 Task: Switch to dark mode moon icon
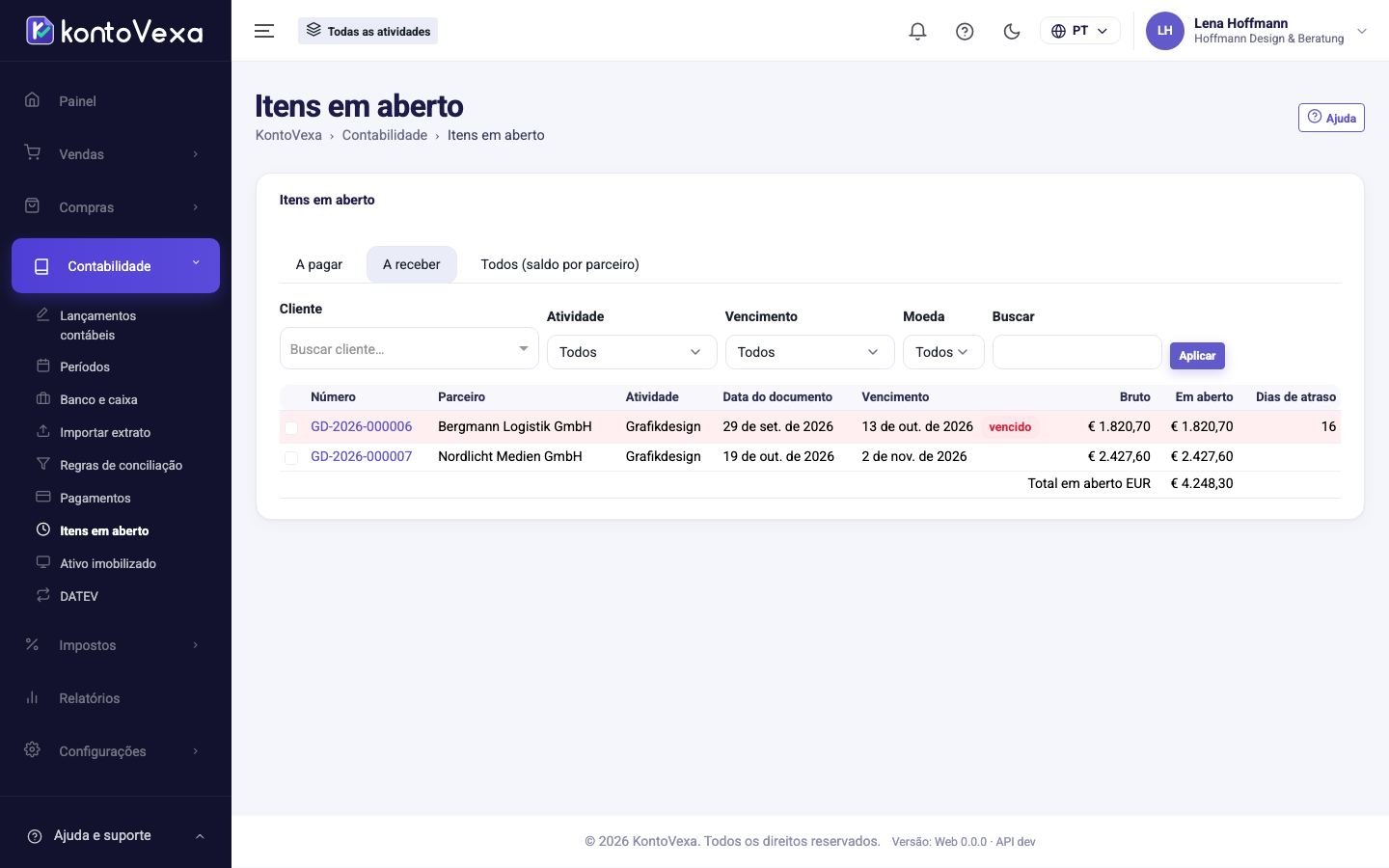pos(1012,31)
